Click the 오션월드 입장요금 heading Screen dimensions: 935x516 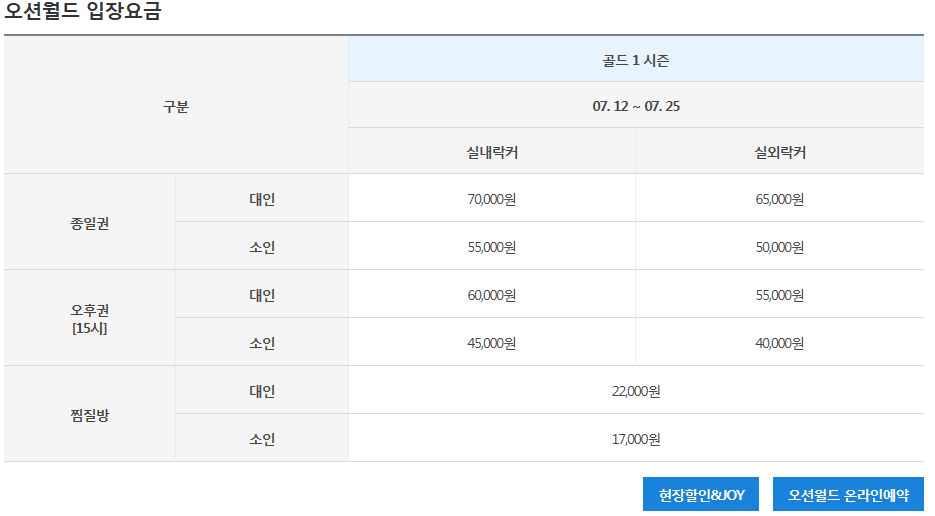(82, 12)
